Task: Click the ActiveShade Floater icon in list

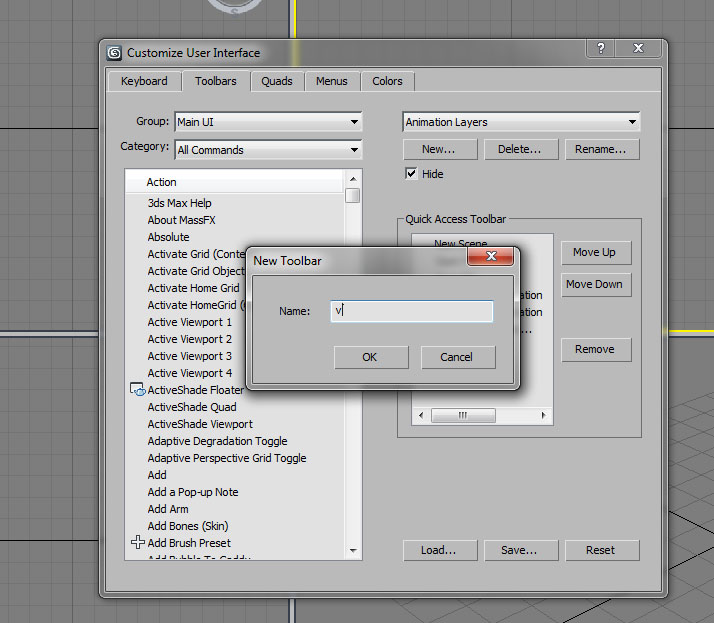Action: pyautogui.click(x=137, y=390)
